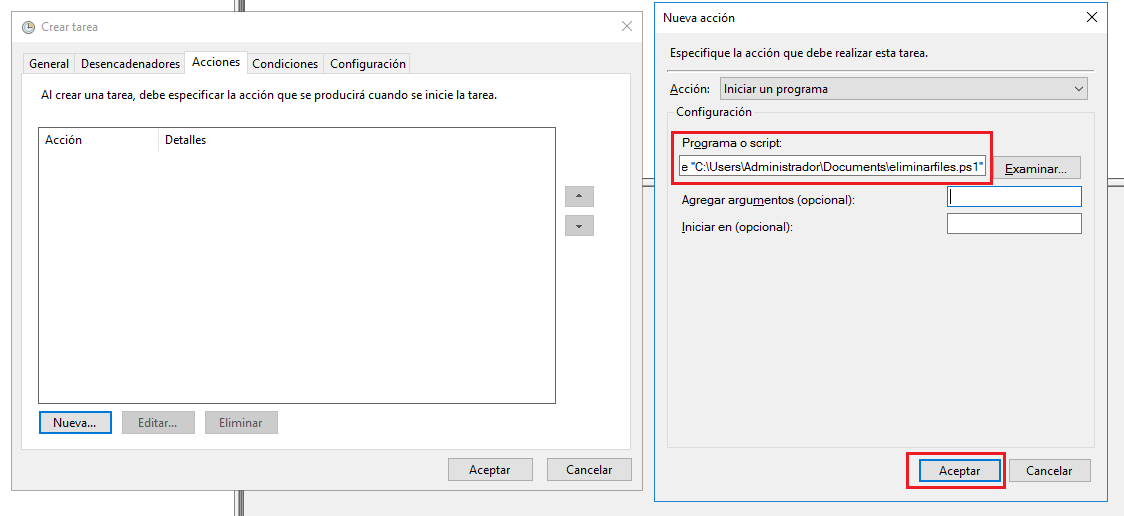Click the 'Programa o script:' label
The width and height of the screenshot is (1124, 516).
coord(731,143)
